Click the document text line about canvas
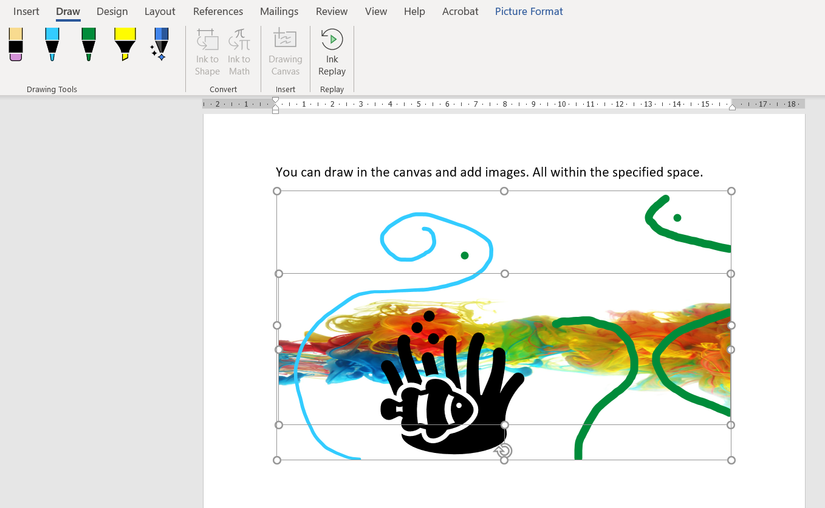Image resolution: width=825 pixels, height=508 pixels. (x=489, y=172)
